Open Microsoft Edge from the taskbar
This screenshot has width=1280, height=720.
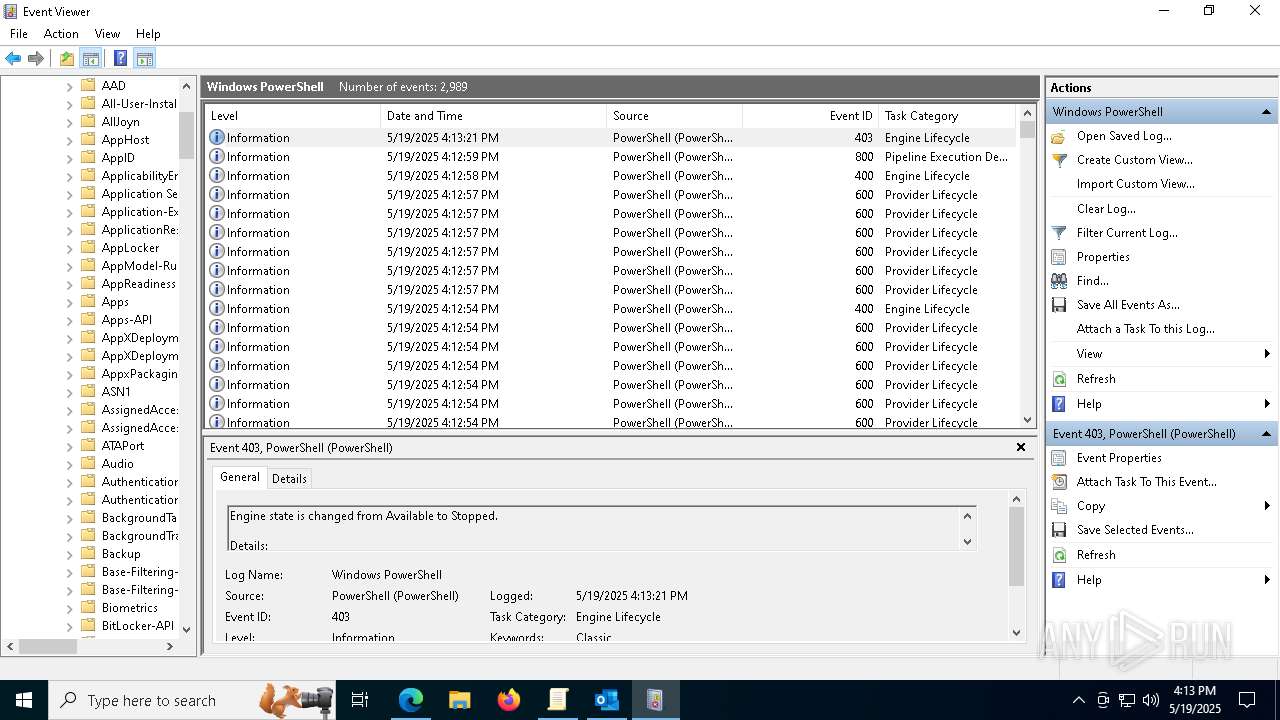click(411, 700)
